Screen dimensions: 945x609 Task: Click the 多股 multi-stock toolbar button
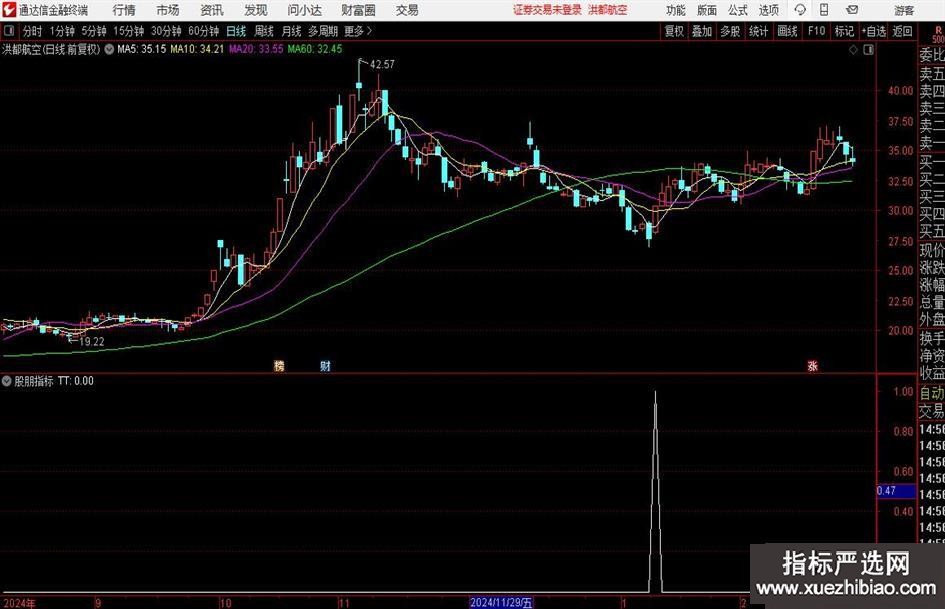(x=730, y=31)
